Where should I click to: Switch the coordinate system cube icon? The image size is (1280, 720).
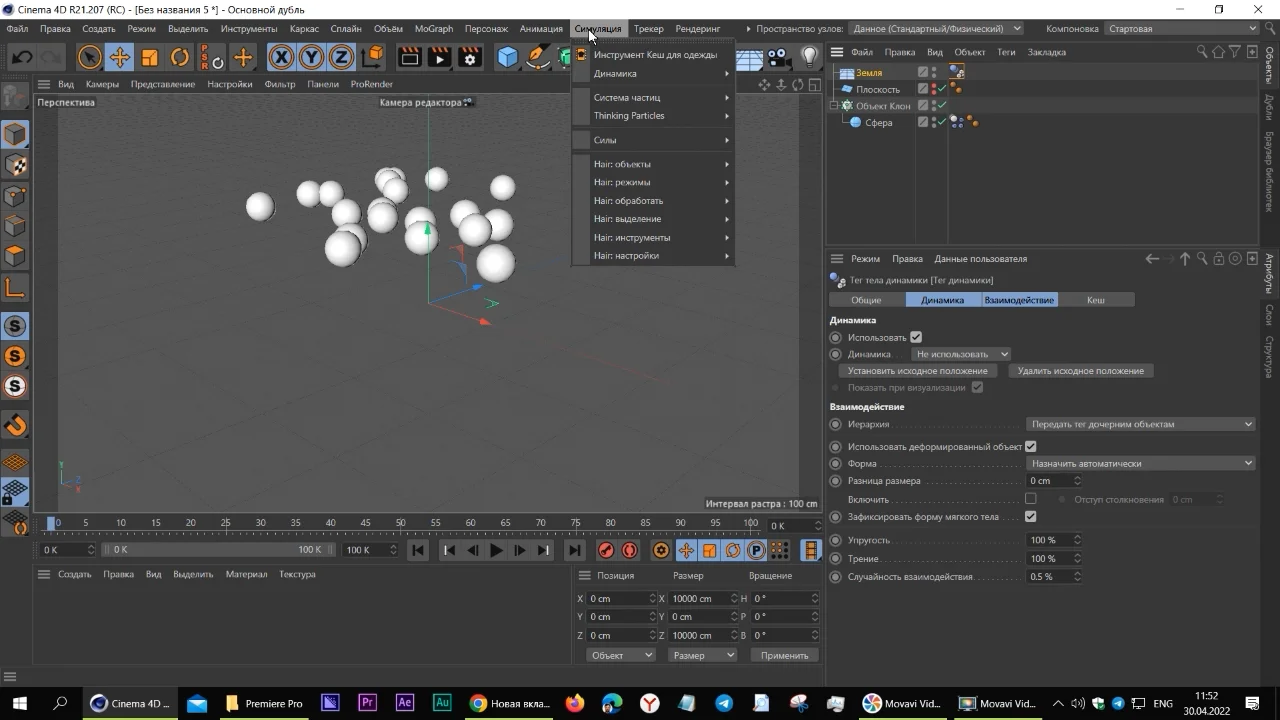point(372,58)
